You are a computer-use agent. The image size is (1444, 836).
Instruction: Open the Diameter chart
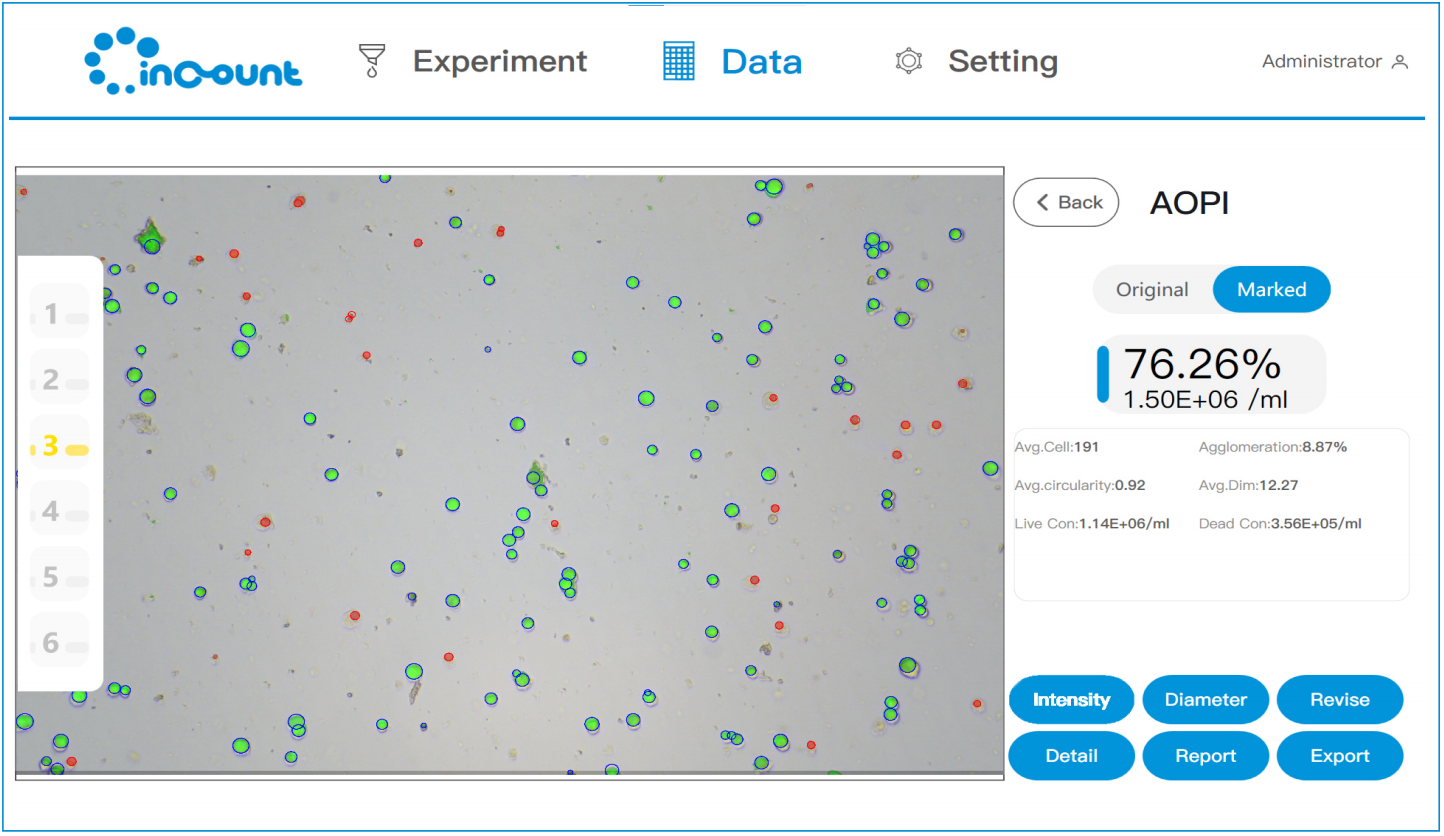(1205, 700)
